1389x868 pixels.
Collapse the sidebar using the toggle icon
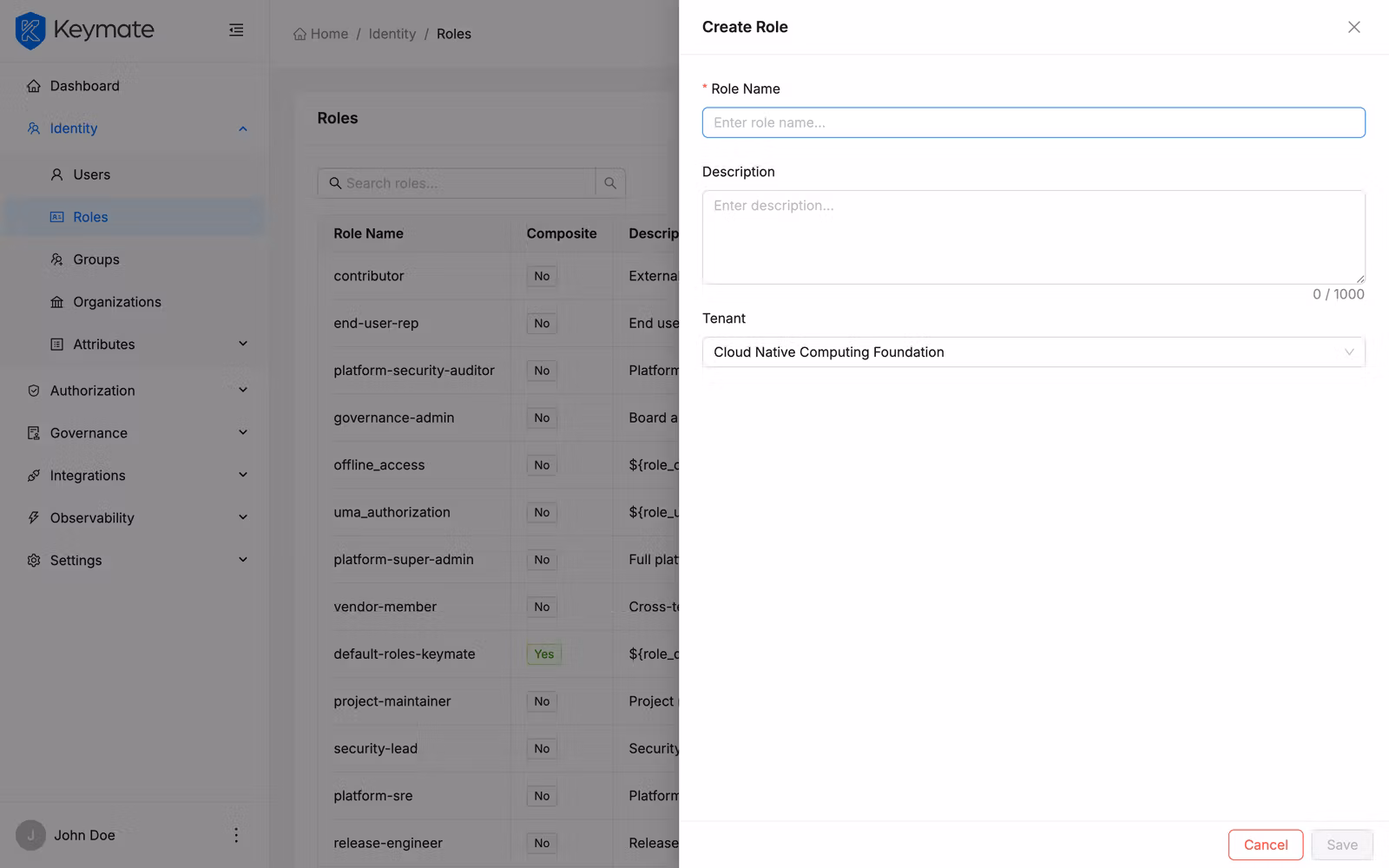(235, 30)
